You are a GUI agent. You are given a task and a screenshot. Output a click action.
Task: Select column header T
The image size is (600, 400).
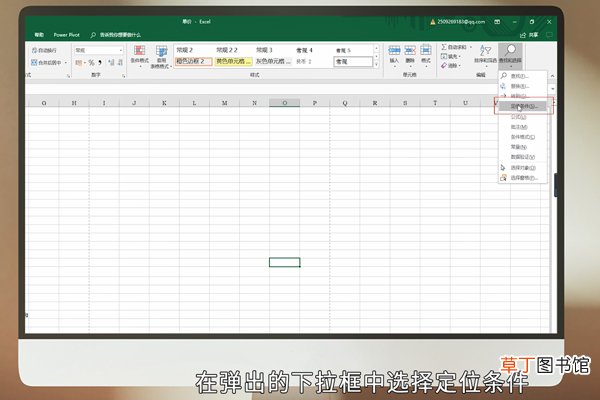pos(435,103)
